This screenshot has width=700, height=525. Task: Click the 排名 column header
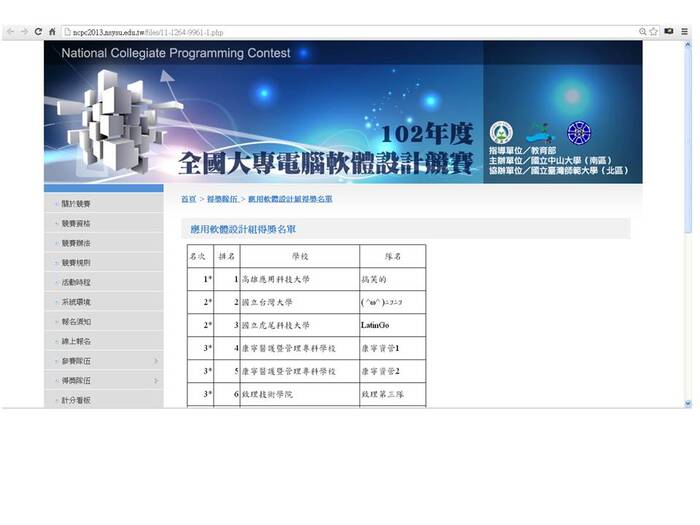(x=226, y=256)
